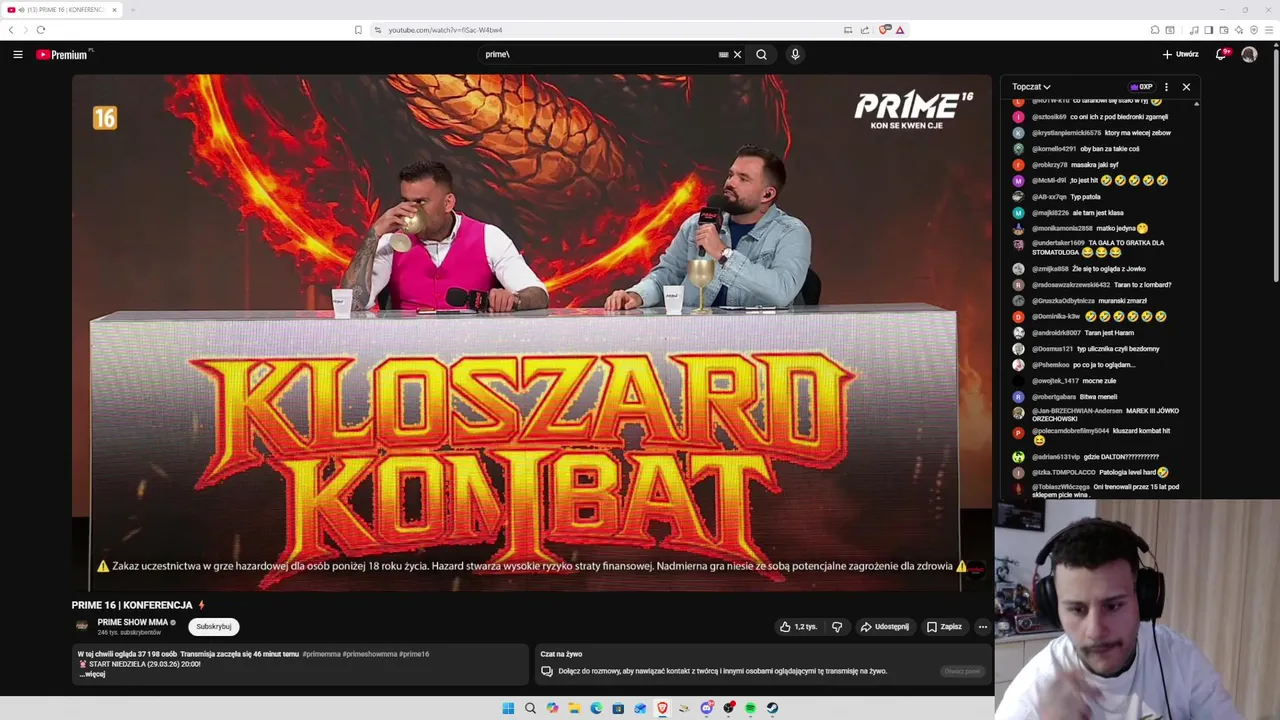
Task: Click the search magnifier button
Action: pyautogui.click(x=761, y=54)
